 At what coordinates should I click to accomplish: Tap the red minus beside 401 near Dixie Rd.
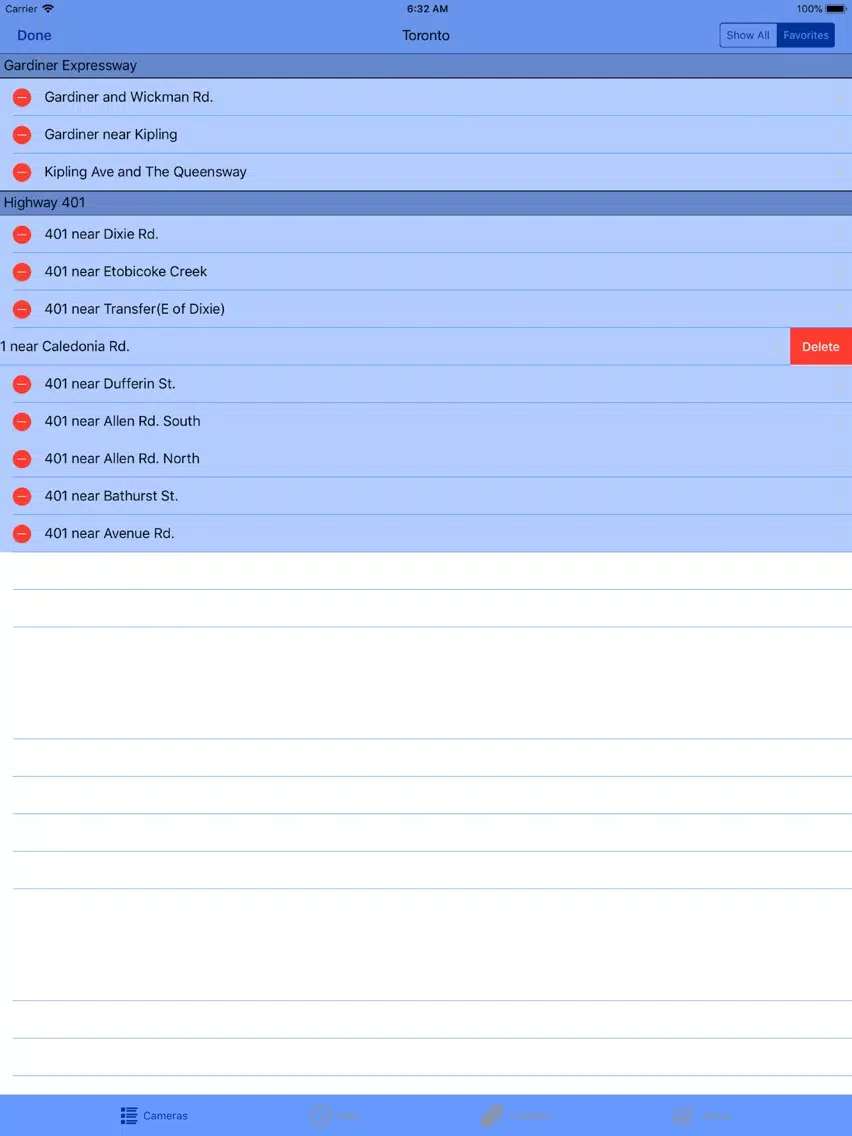(22, 235)
